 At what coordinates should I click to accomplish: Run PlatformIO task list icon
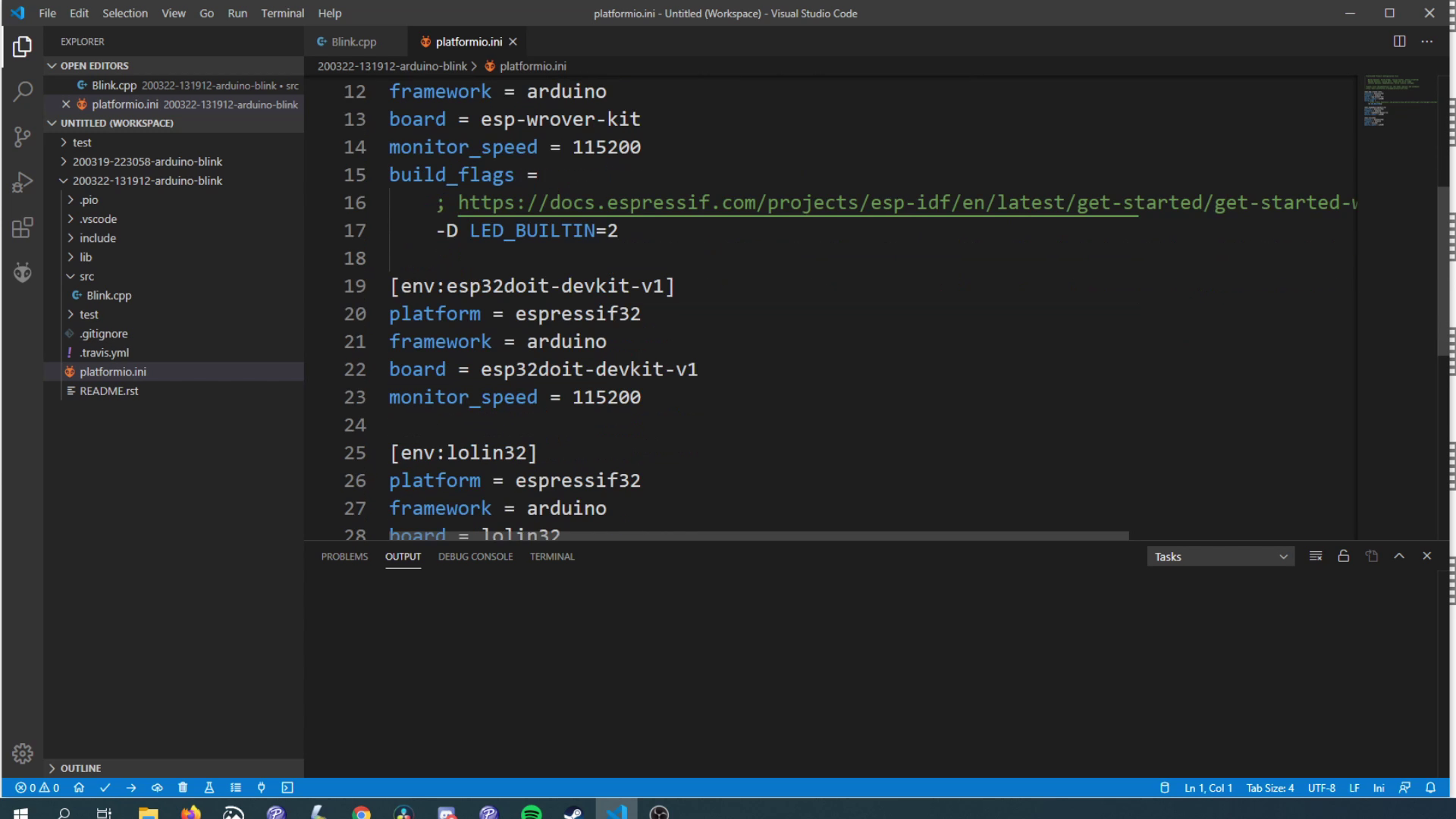pos(236,788)
